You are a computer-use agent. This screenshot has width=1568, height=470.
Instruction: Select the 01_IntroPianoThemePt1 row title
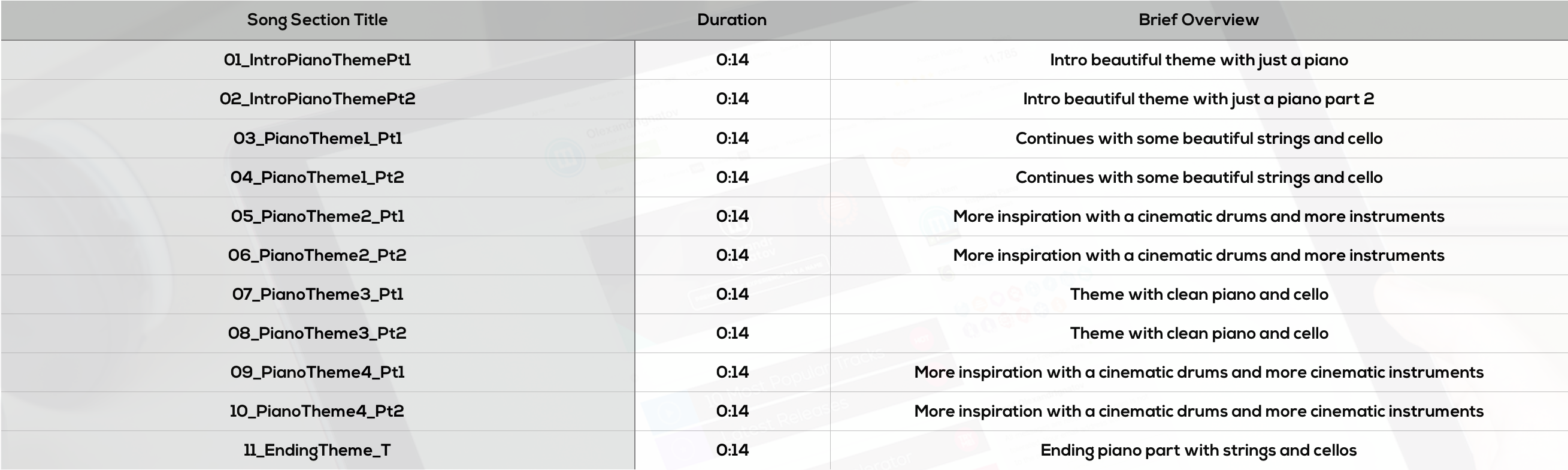pos(317,60)
